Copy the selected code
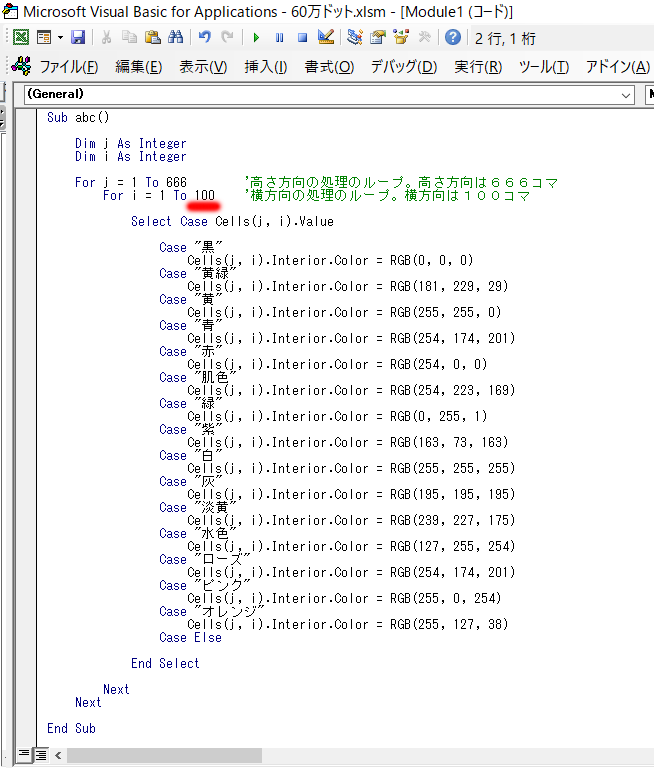This screenshot has height=768, width=654. 129,37
